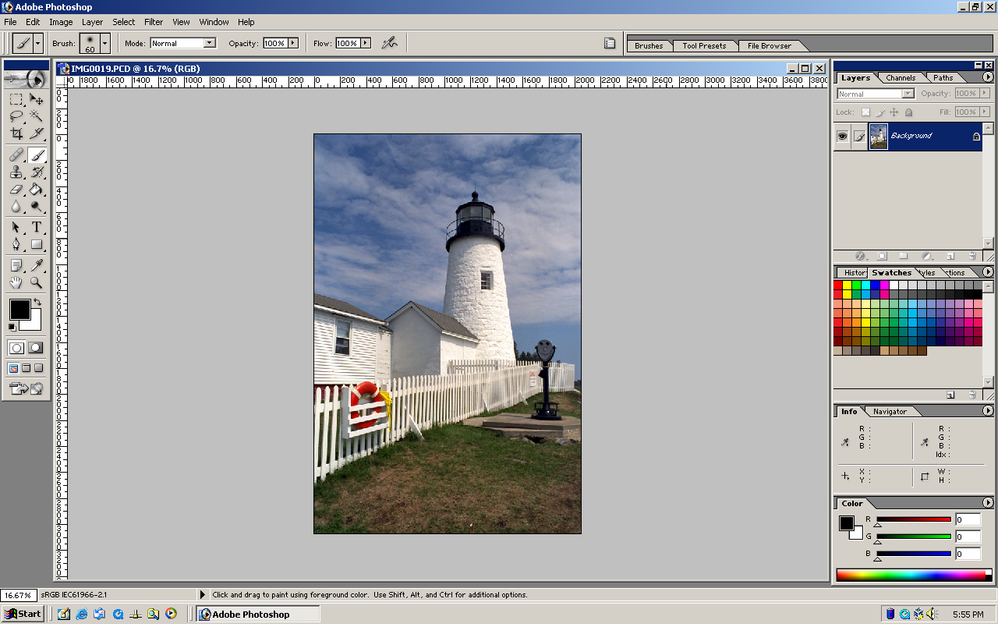Select the Magic Wand tool
998x624 pixels.
[x=36, y=116]
